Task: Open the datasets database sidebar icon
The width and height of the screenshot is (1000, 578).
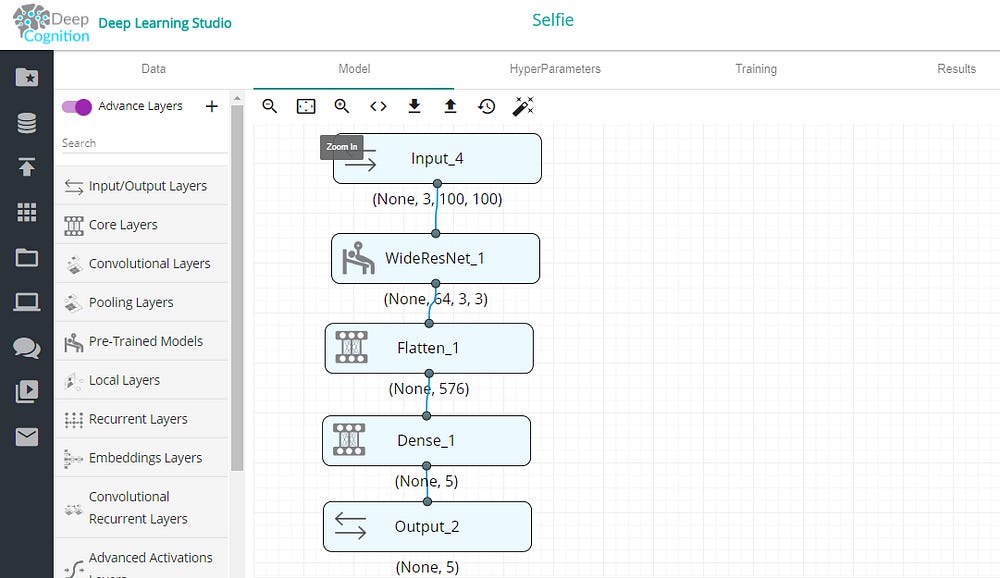Action: coord(27,123)
